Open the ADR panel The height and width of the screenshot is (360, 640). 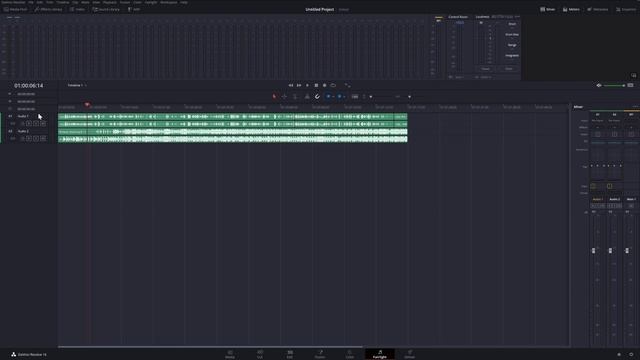[x=134, y=9]
